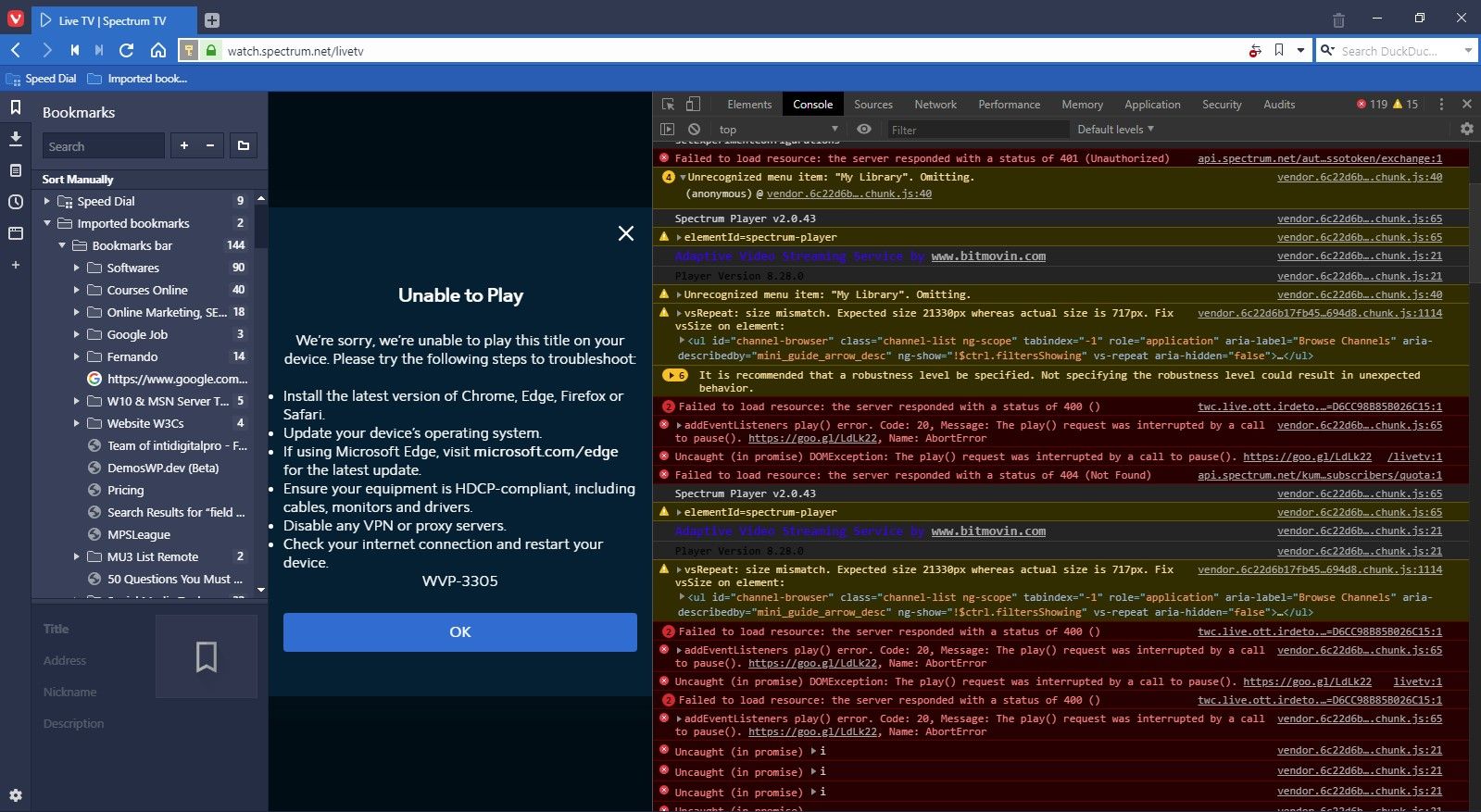The height and width of the screenshot is (812, 1481).
Task: Open the address bar dropdown arrow
Action: click(x=1300, y=50)
